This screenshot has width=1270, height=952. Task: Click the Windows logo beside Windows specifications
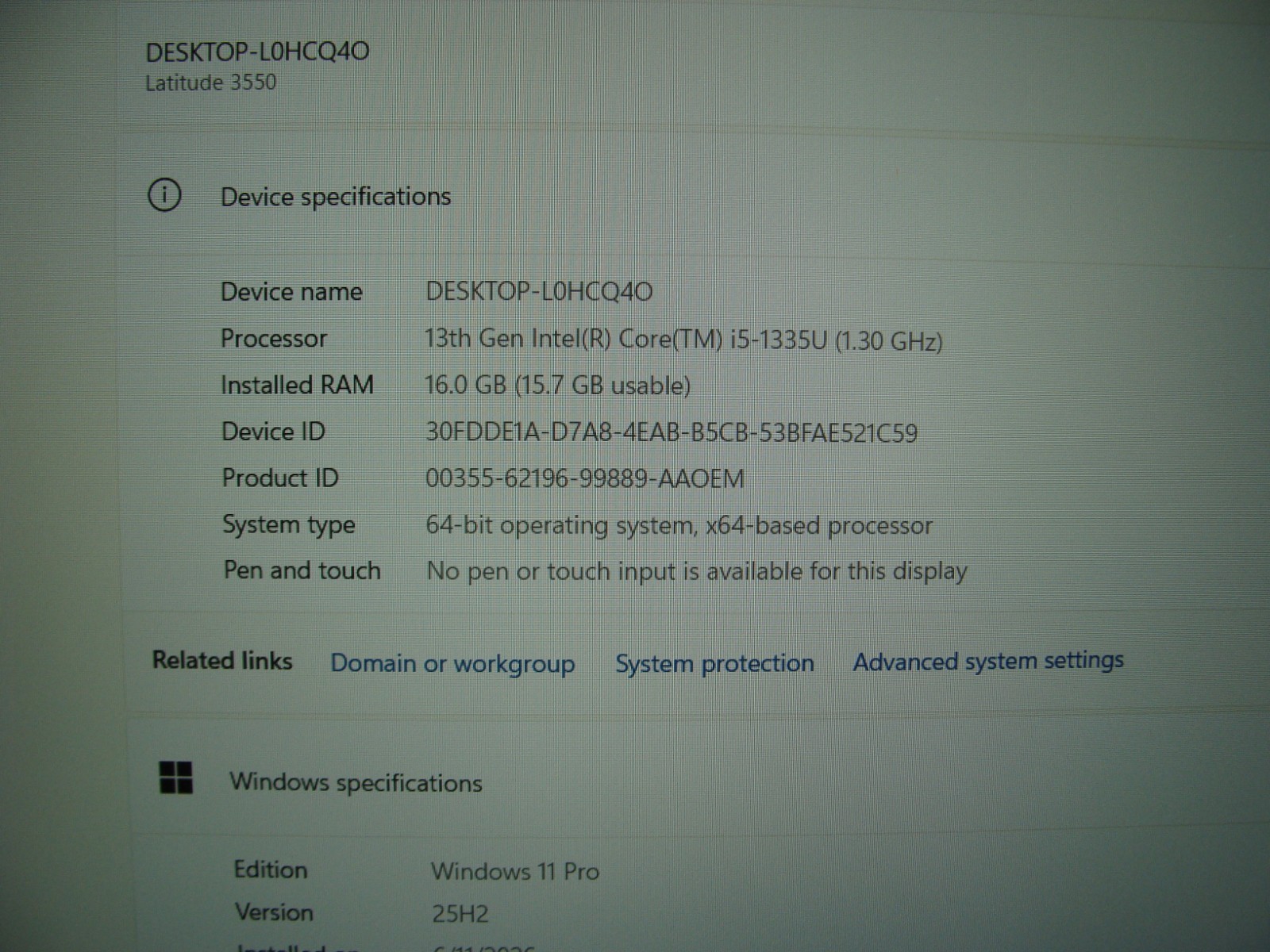click(176, 777)
